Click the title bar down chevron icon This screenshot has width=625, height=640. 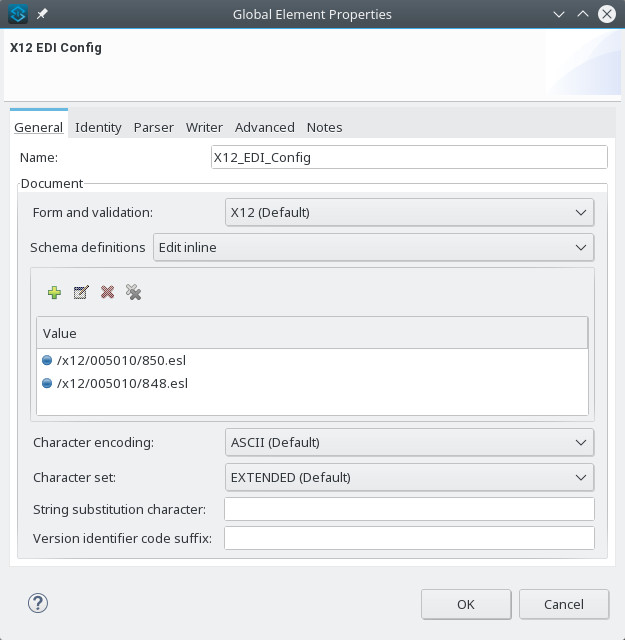tap(558, 14)
